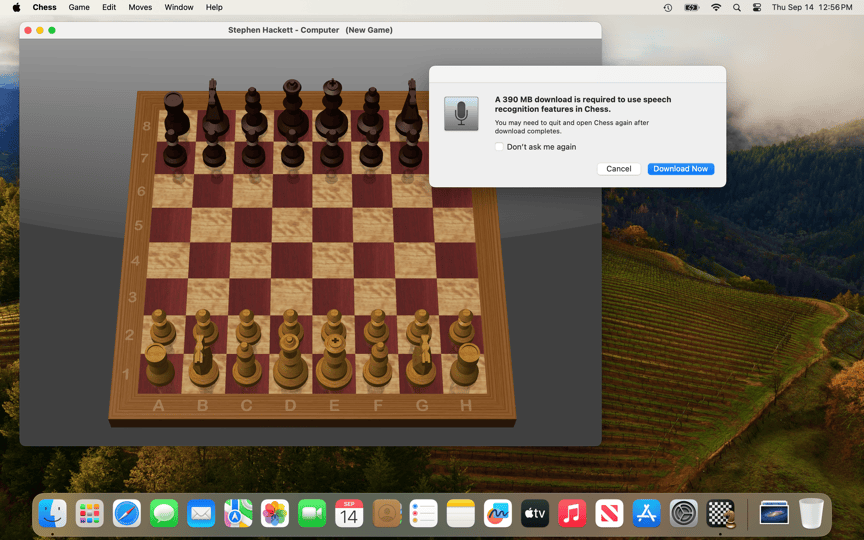Select the white bishop on F1

tap(378, 364)
